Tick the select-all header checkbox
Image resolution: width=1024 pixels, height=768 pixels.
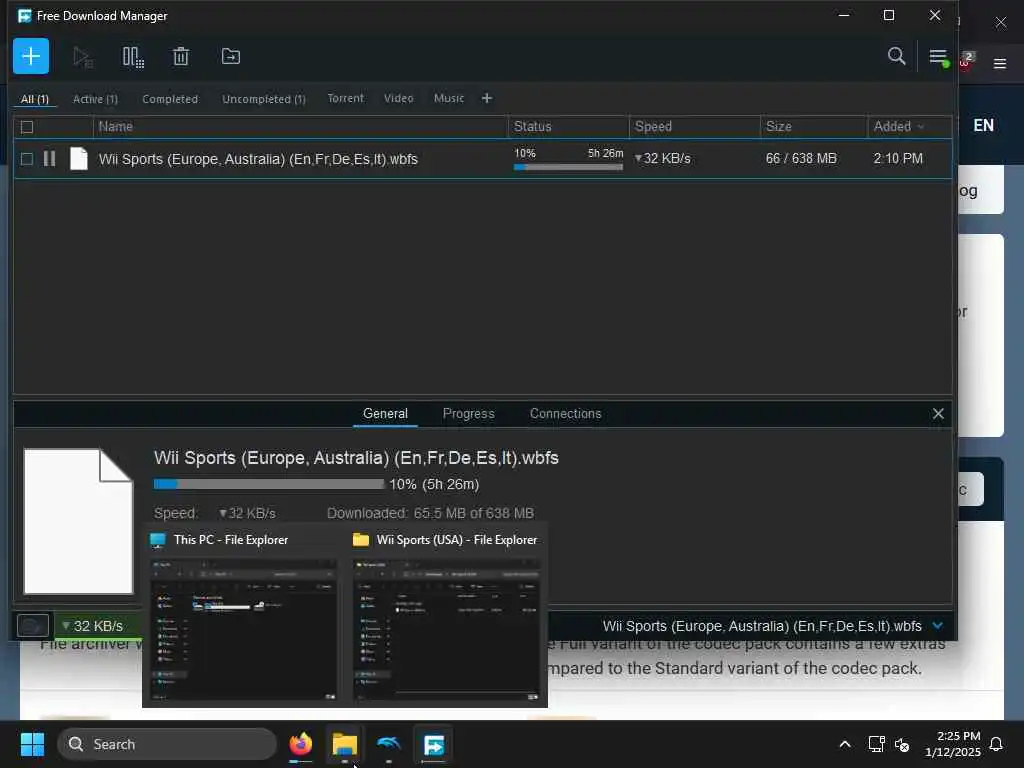[27, 127]
